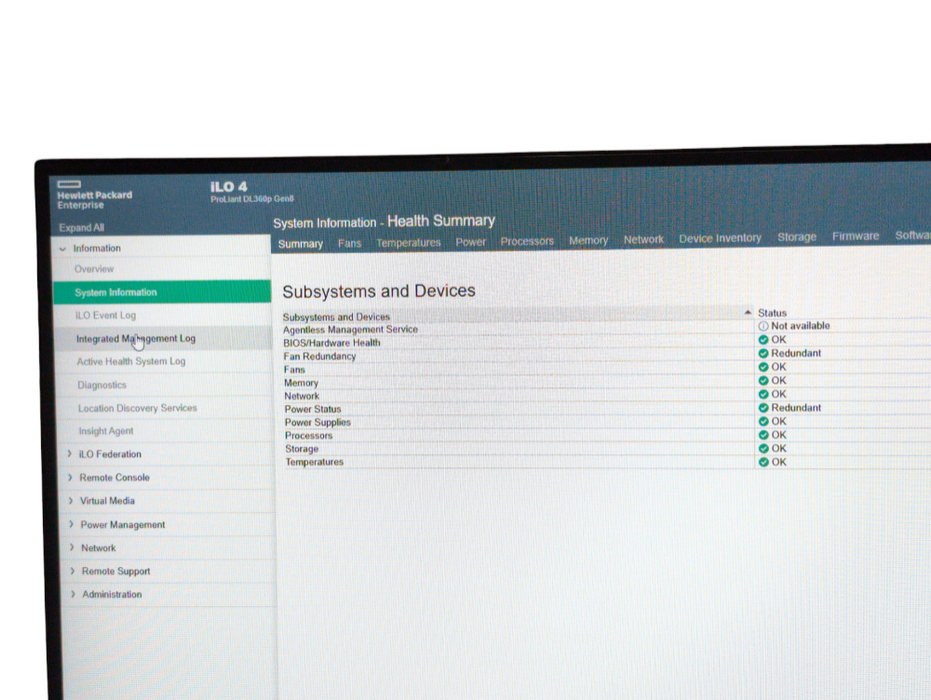Open the Active Health System Log
Image resolution: width=931 pixels, height=700 pixels.
(131, 361)
